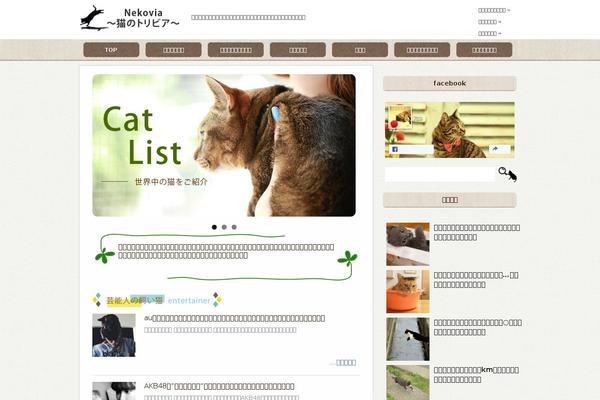The height and width of the screenshot is (400, 600).
Task: Click the Facebook share arrow button
Action: tap(499, 149)
